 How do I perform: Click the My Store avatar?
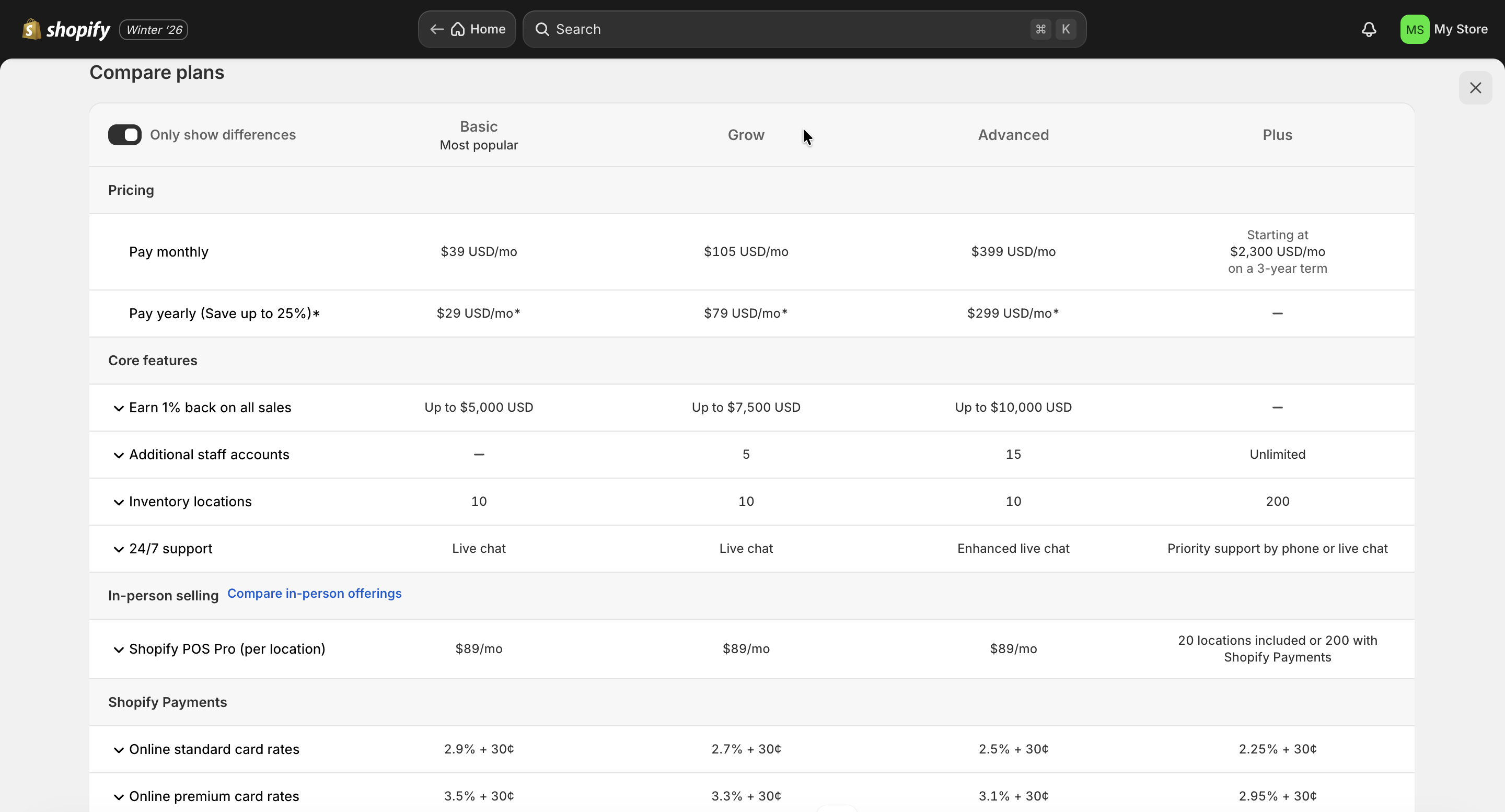pos(1414,29)
